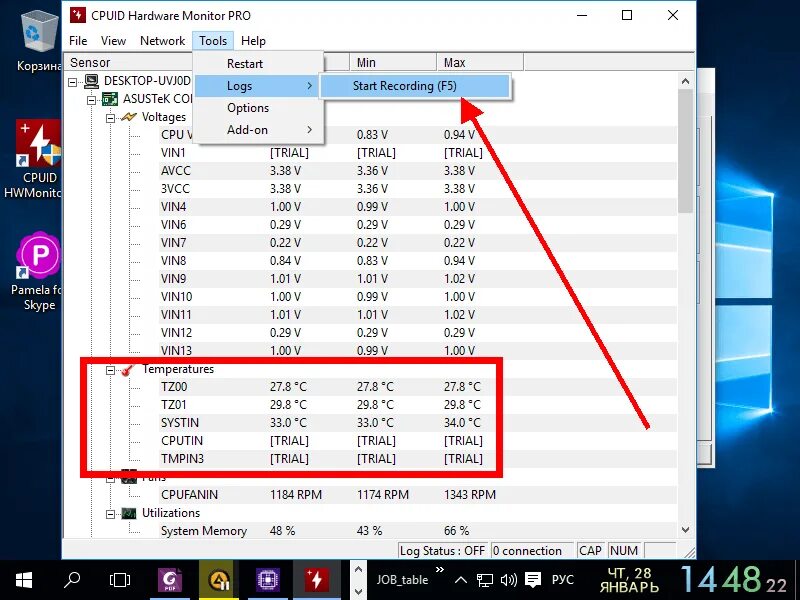Image resolution: width=800 pixels, height=600 pixels.
Task: Open the purple PDF app on taskbar
Action: coord(170,580)
